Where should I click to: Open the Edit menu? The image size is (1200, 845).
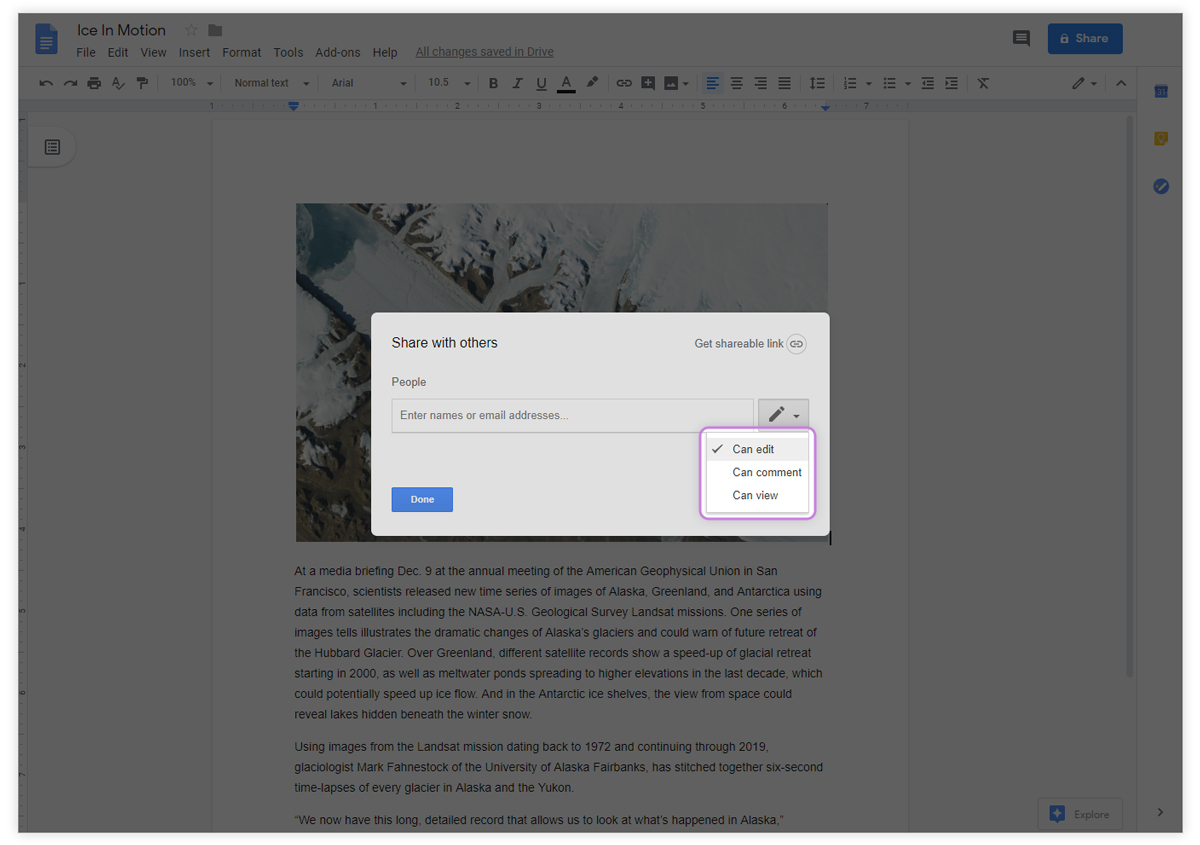(x=118, y=52)
